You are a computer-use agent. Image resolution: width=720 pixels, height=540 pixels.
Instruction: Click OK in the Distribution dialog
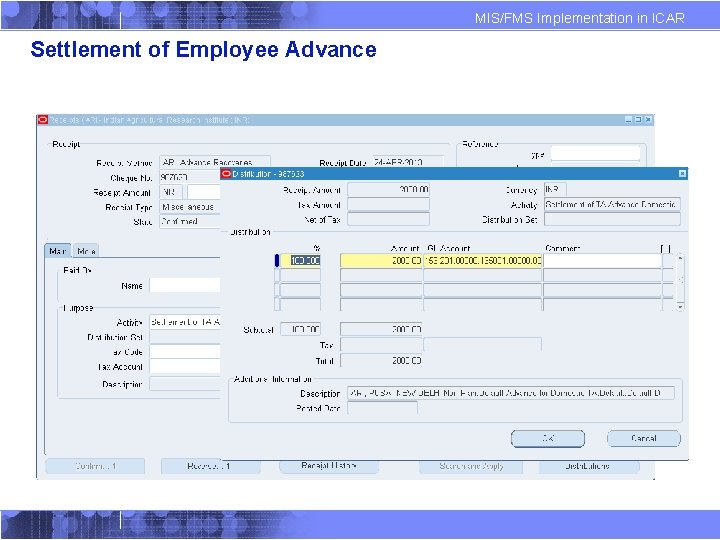tap(548, 439)
